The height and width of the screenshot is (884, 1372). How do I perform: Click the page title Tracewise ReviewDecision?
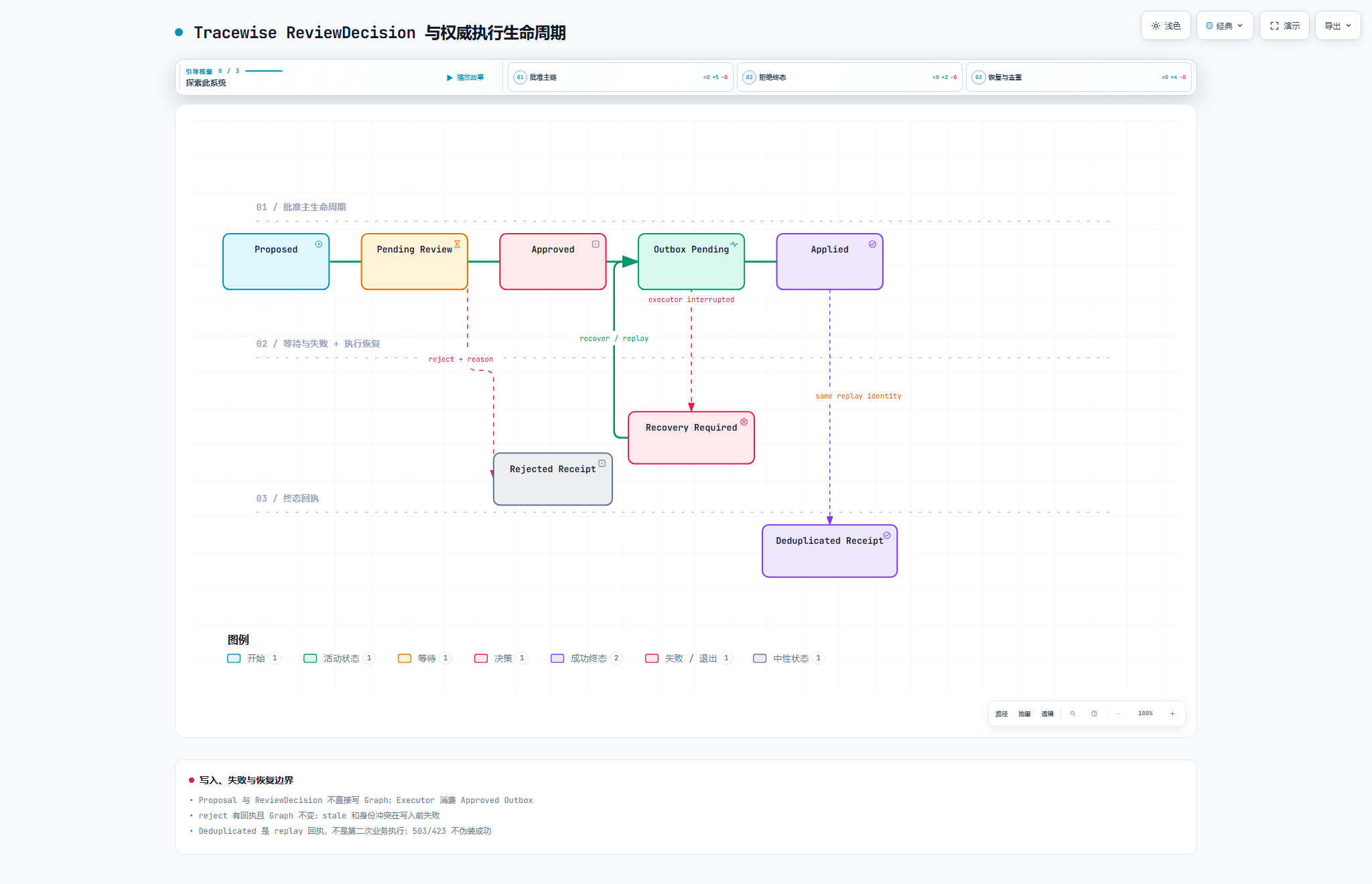380,33
